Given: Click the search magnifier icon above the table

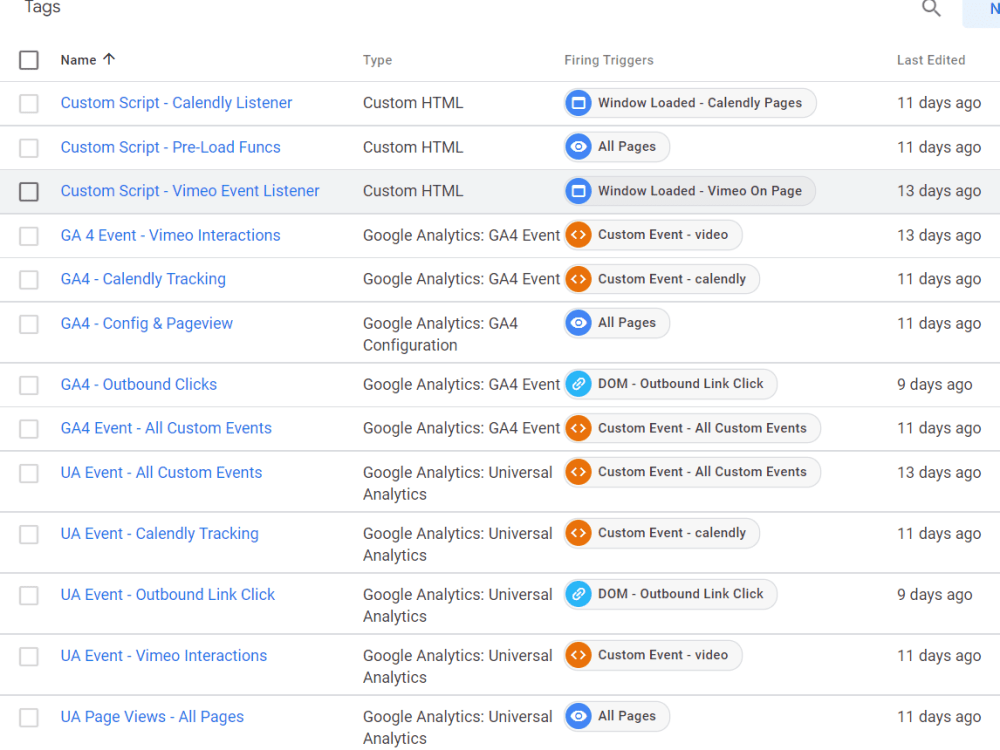Looking at the screenshot, I should [x=931, y=9].
